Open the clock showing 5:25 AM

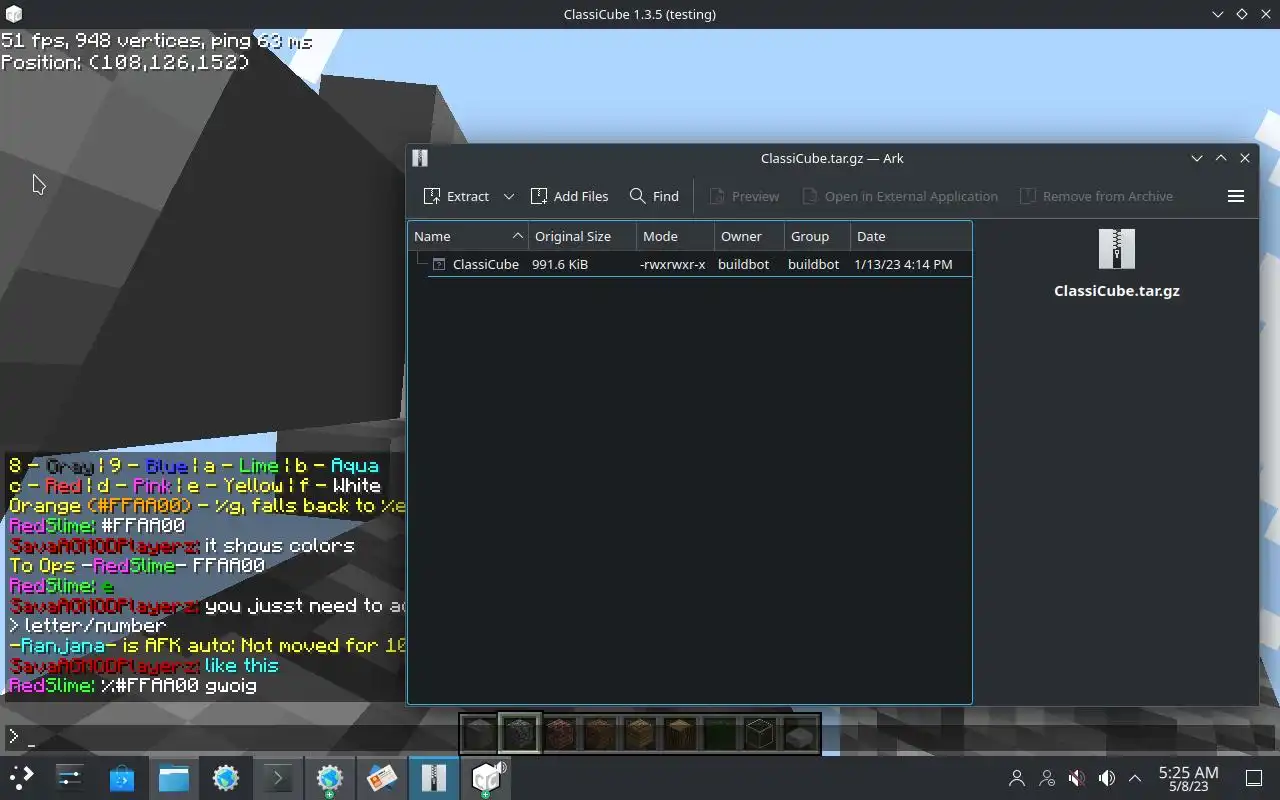(1189, 778)
